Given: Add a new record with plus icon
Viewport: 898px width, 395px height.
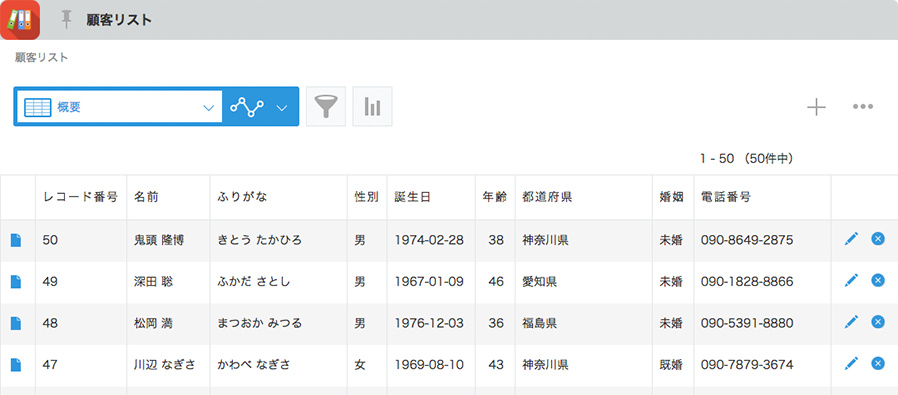Looking at the screenshot, I should point(816,106).
